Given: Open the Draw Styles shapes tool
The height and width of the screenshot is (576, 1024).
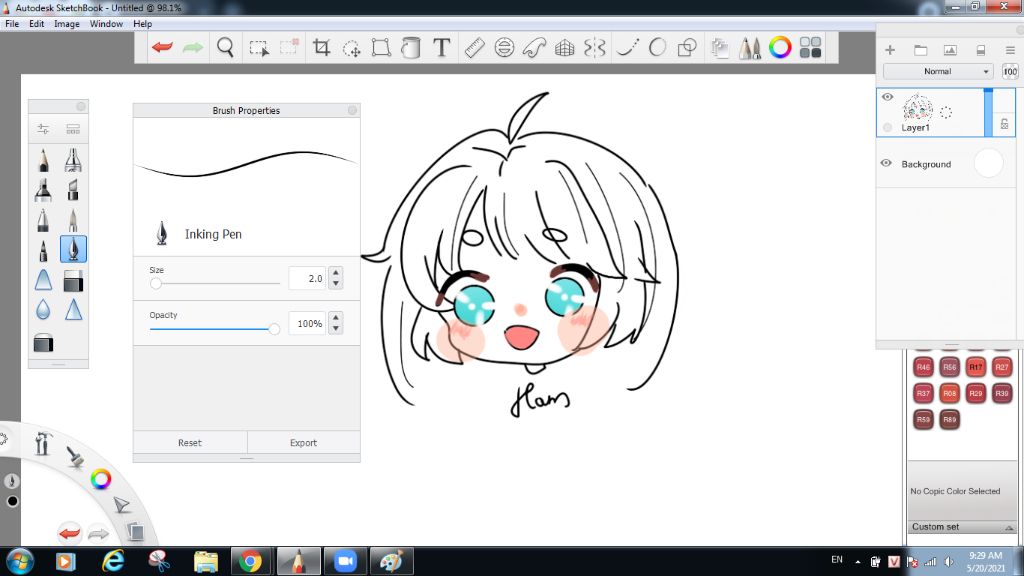Looking at the screenshot, I should [687, 48].
